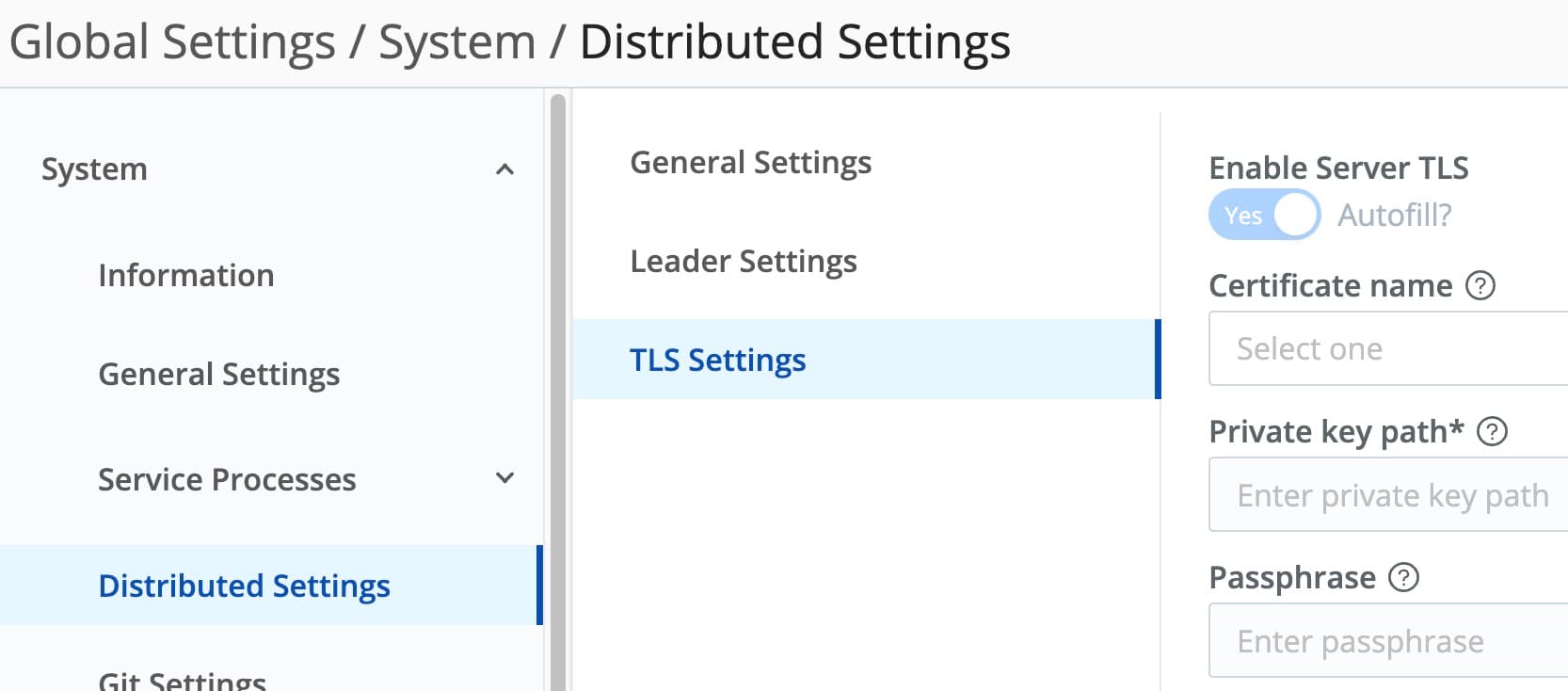Go to Information in the sidebar
1568x691 pixels.
186,276
